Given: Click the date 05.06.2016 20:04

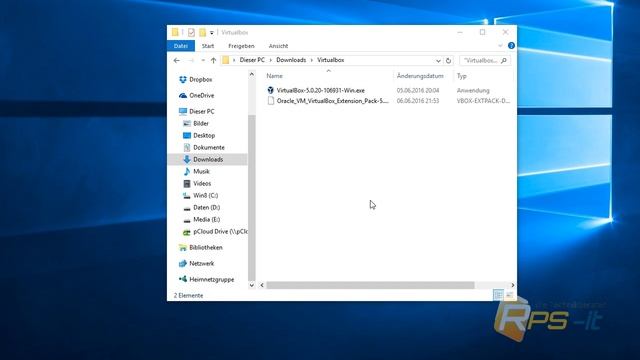Looking at the screenshot, I should pos(418,91).
